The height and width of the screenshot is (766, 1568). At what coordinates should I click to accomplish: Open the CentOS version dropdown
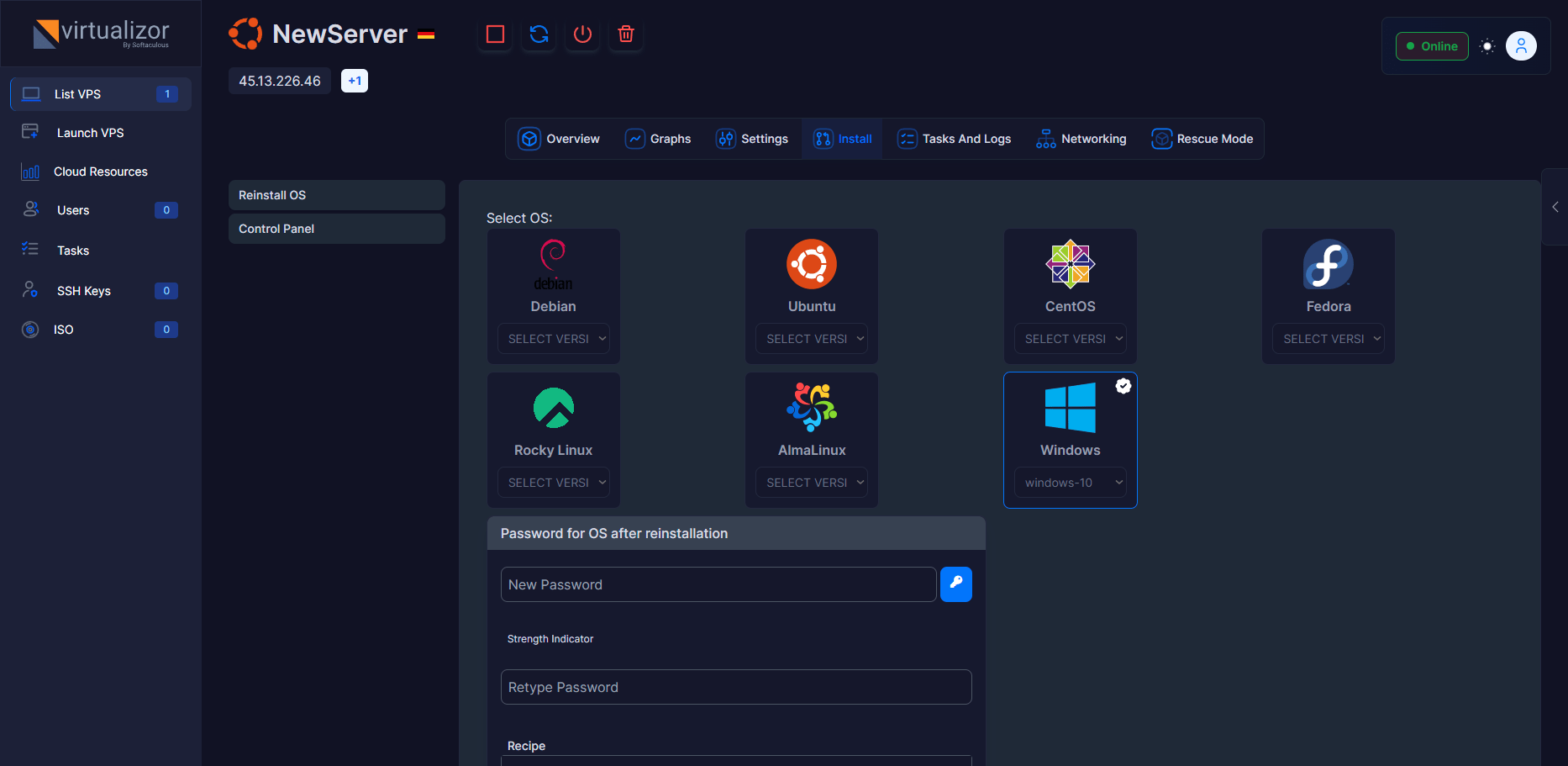pyautogui.click(x=1071, y=339)
